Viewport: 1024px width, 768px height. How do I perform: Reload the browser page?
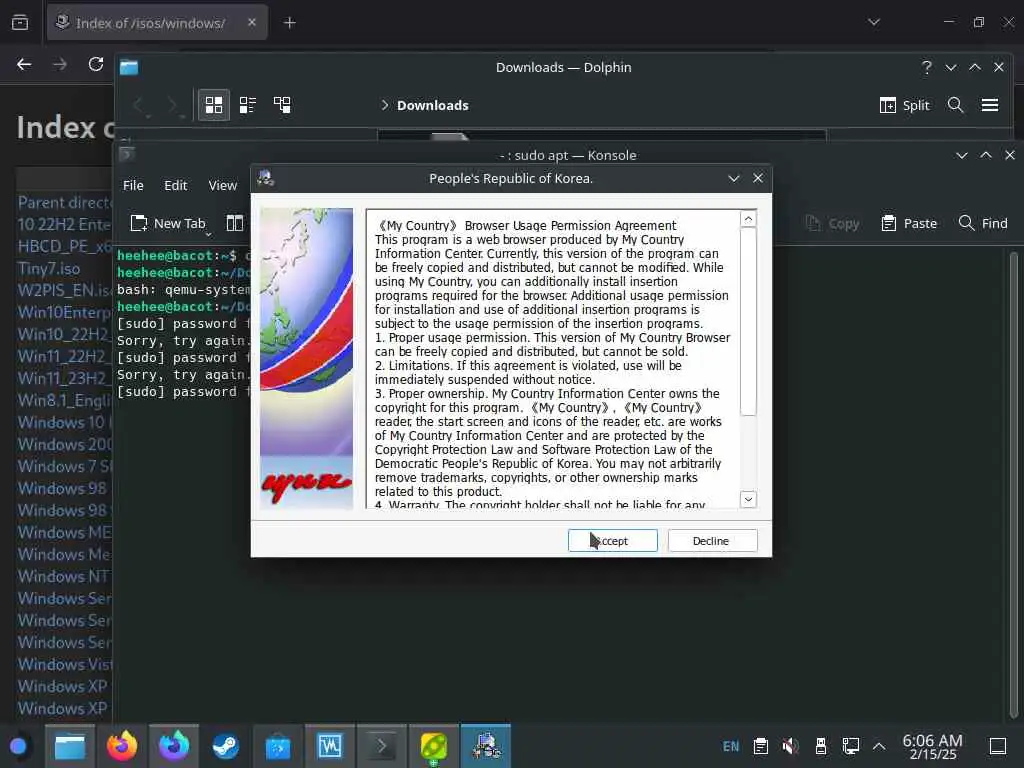(x=96, y=64)
